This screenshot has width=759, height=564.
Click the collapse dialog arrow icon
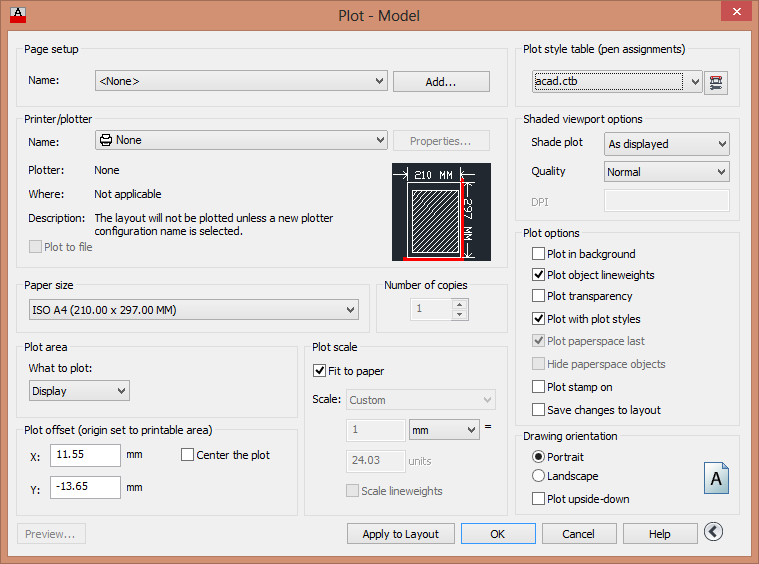pyautogui.click(x=713, y=532)
